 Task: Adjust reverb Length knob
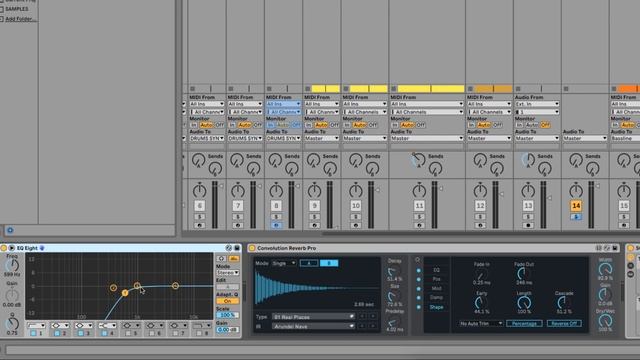click(524, 303)
